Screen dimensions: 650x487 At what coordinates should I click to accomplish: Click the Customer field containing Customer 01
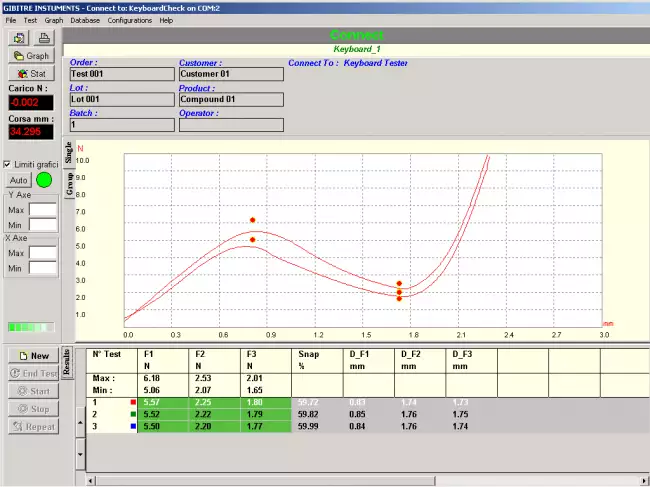pos(231,74)
